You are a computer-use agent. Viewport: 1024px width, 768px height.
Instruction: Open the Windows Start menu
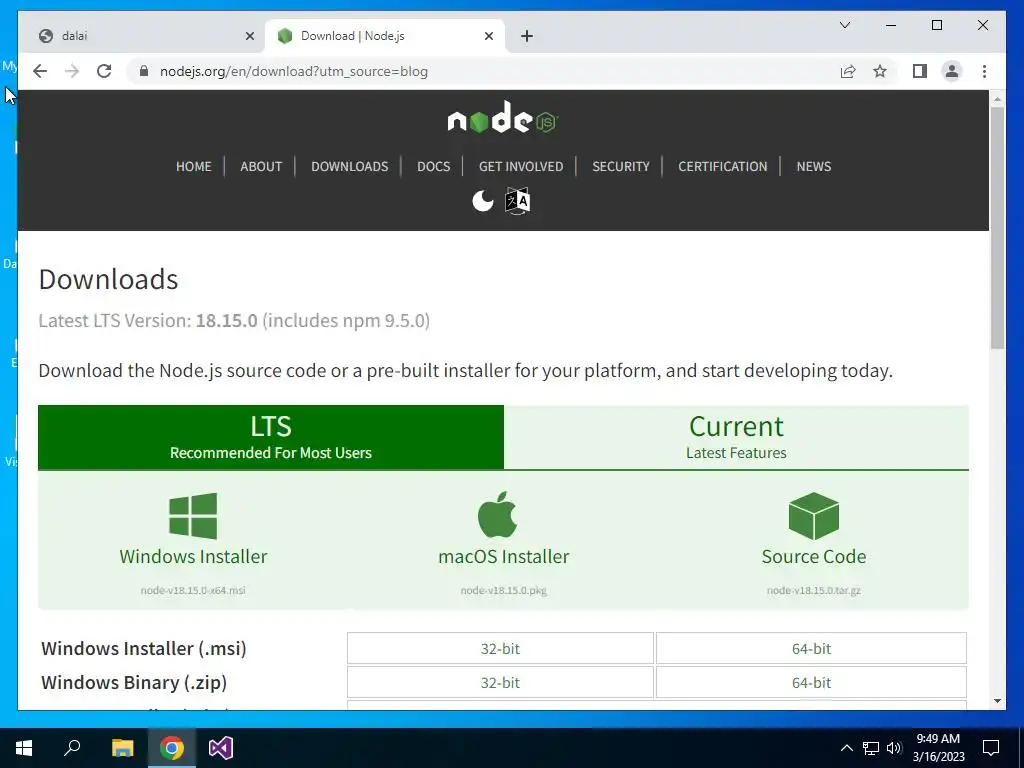point(24,748)
